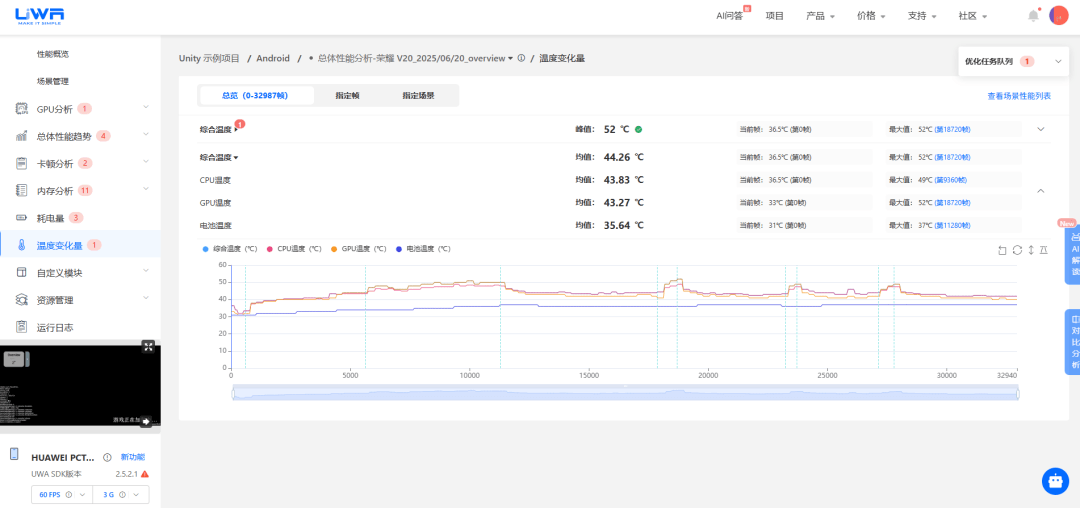
Task: Open the 社区 top menu
Action: click(973, 16)
